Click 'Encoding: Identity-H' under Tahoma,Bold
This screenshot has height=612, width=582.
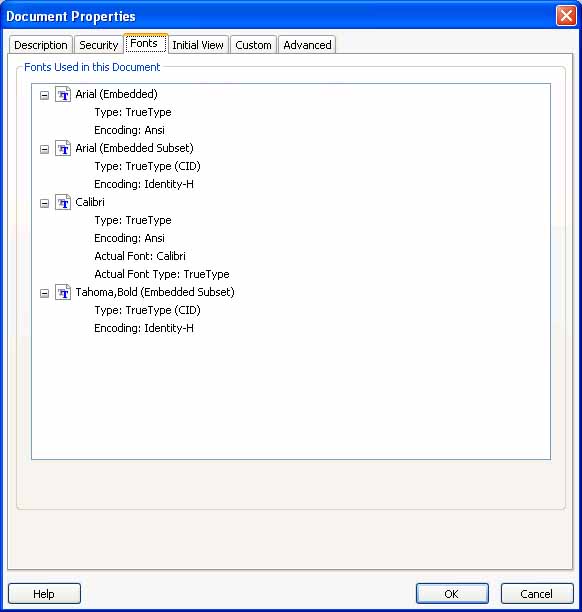(x=144, y=328)
